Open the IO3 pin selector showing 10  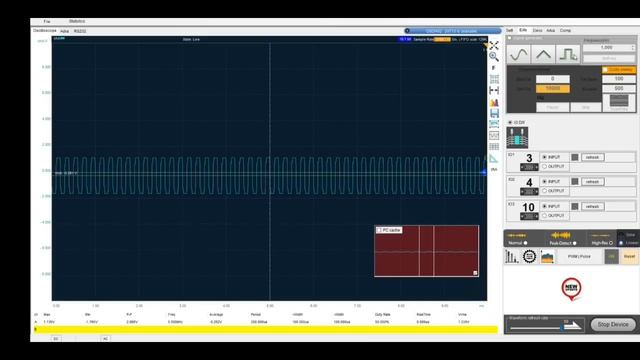(x=529, y=216)
